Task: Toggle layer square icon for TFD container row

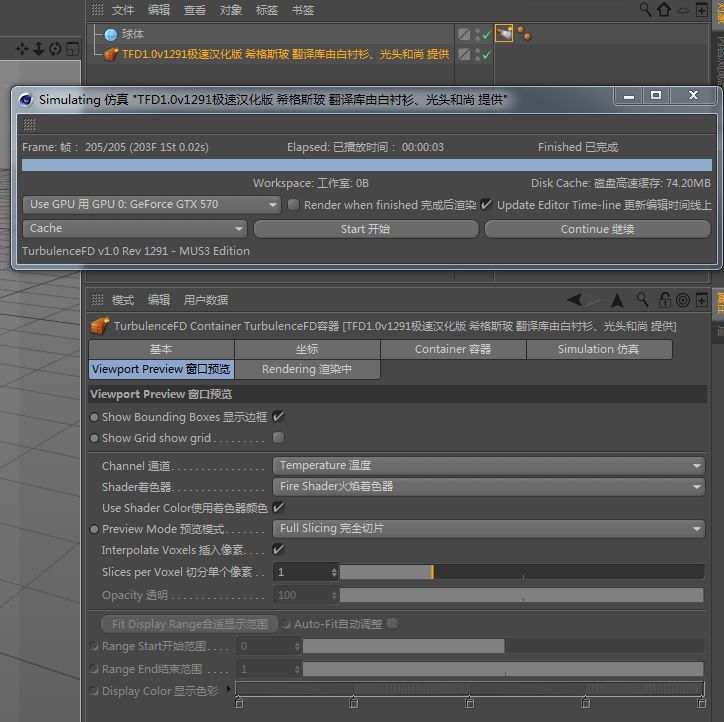Action: (464, 54)
